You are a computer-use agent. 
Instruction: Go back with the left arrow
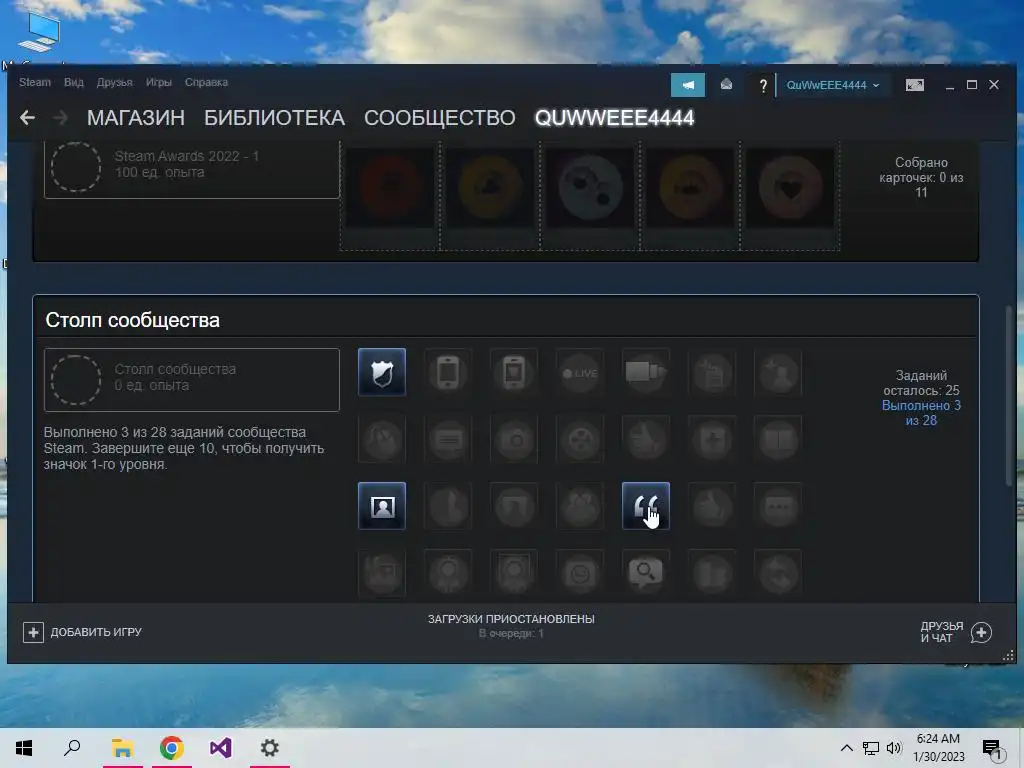(27, 118)
